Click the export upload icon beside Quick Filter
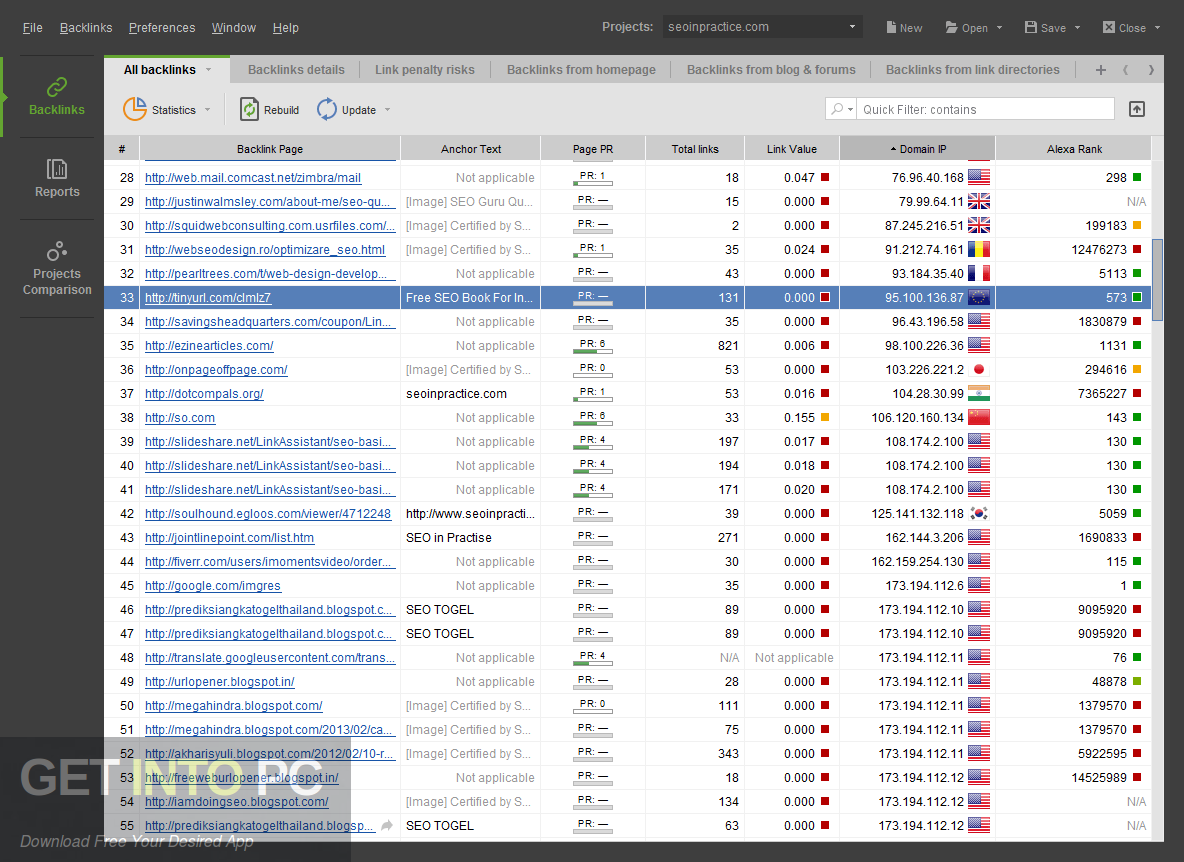The width and height of the screenshot is (1184, 862). tap(1136, 109)
